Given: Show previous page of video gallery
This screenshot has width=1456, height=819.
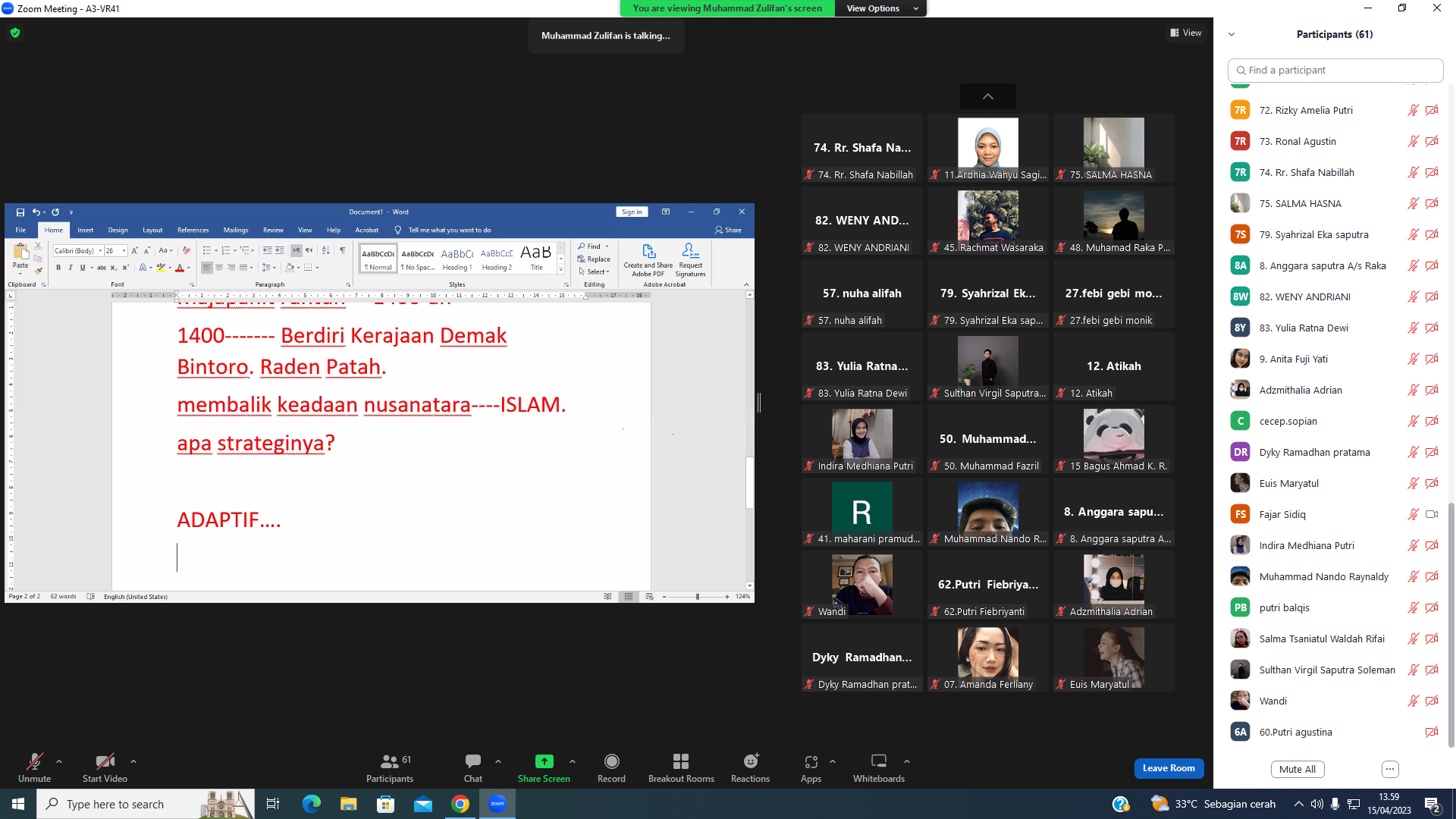Looking at the screenshot, I should [x=987, y=96].
